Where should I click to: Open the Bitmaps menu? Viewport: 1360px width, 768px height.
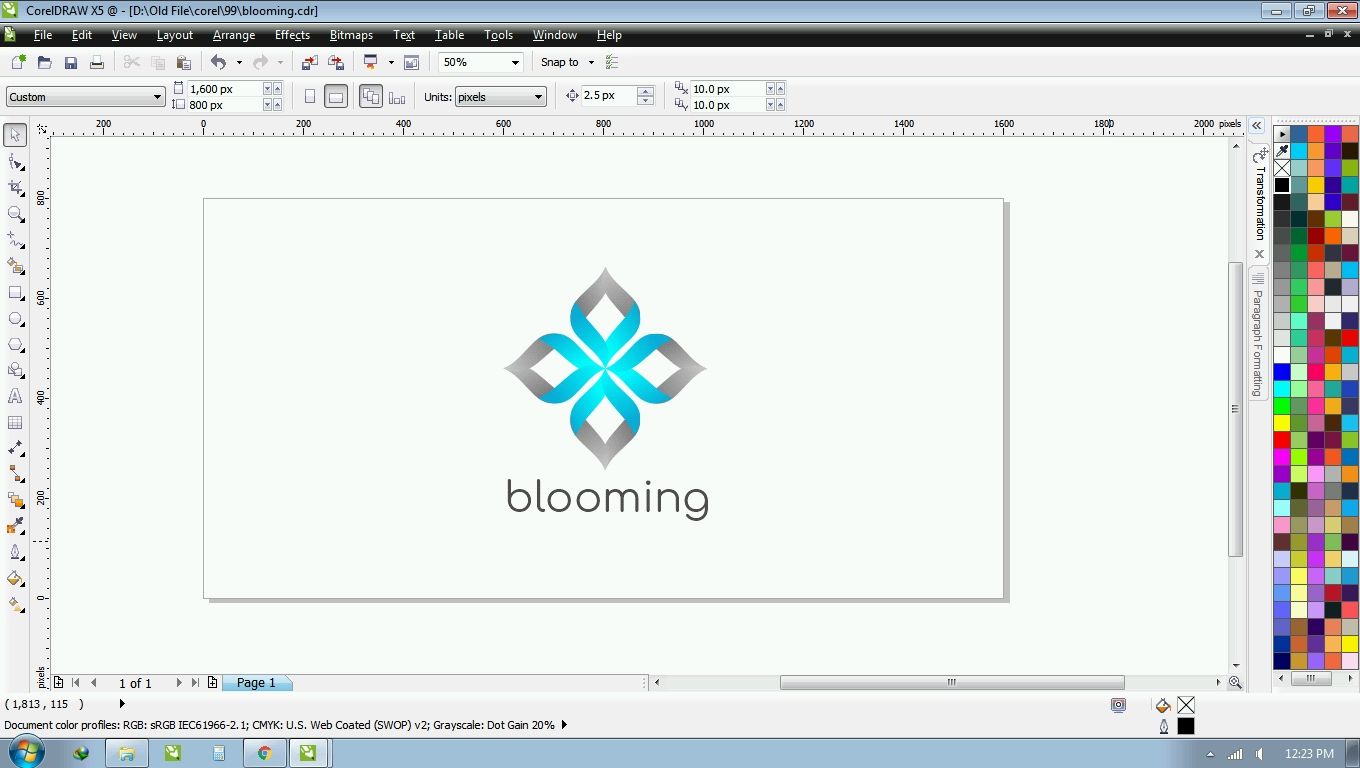pyautogui.click(x=351, y=34)
